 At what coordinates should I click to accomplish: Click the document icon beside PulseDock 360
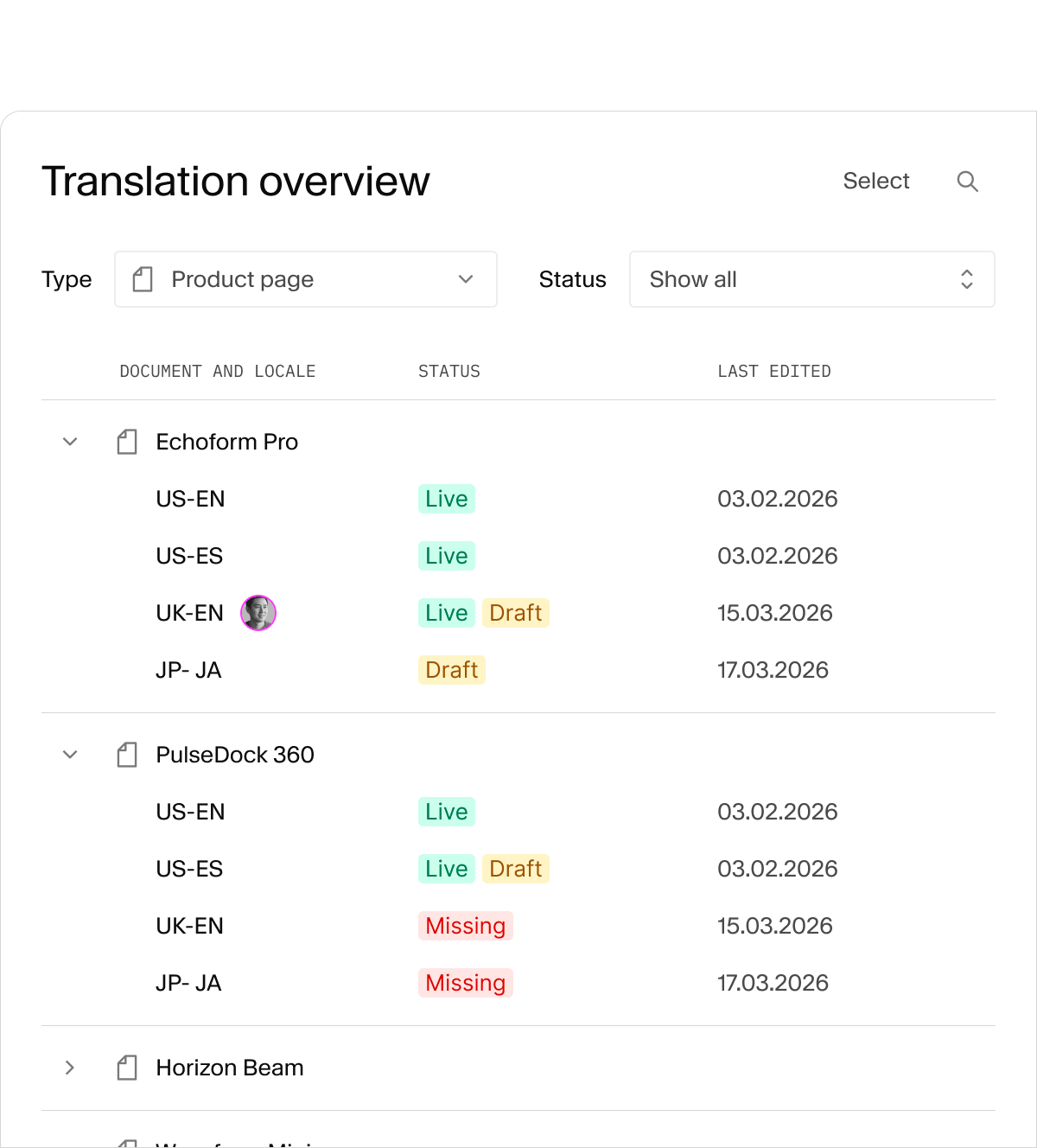127,754
